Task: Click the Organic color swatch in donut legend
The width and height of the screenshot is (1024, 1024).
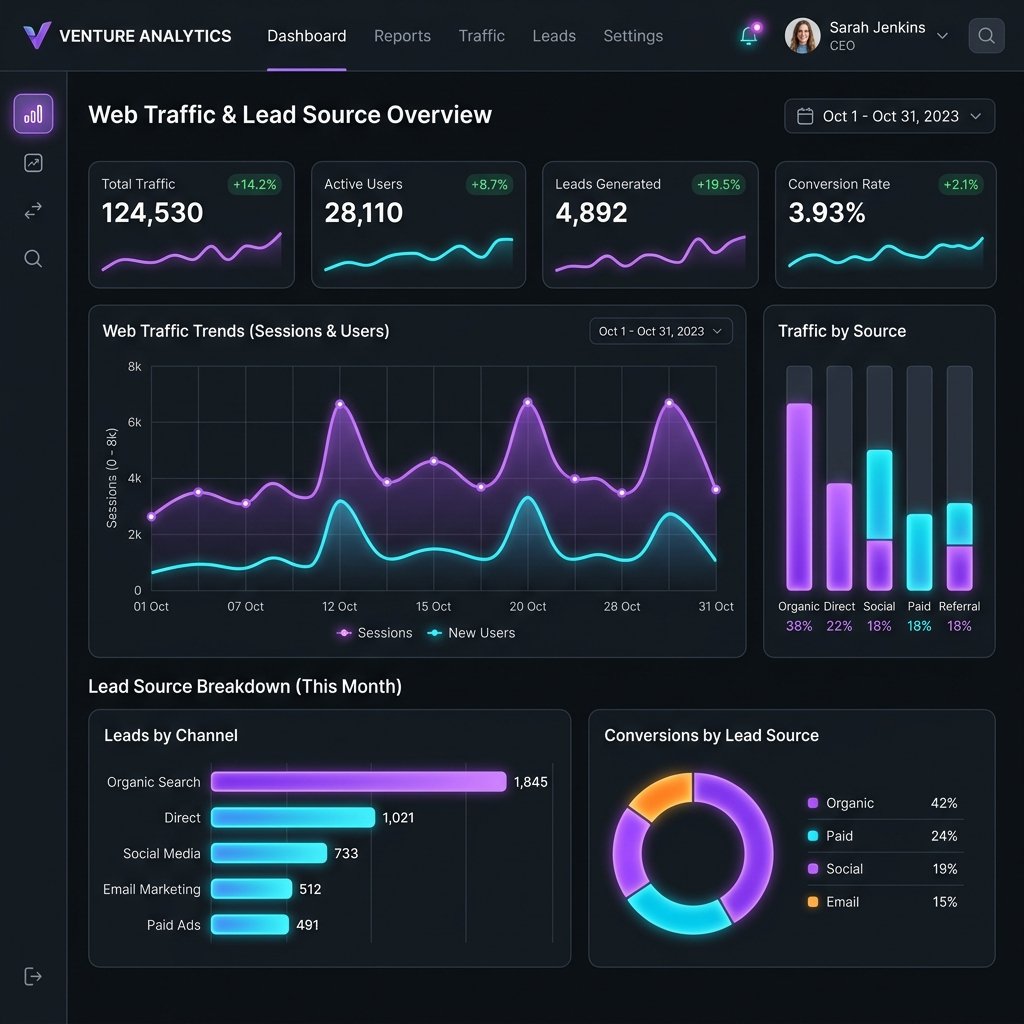Action: pos(814,803)
